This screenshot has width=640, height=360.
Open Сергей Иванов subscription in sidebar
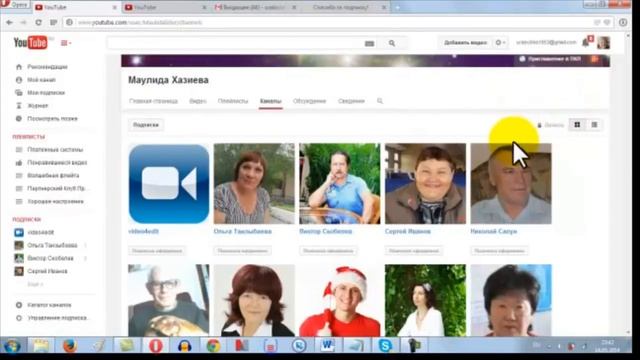pos(47,271)
